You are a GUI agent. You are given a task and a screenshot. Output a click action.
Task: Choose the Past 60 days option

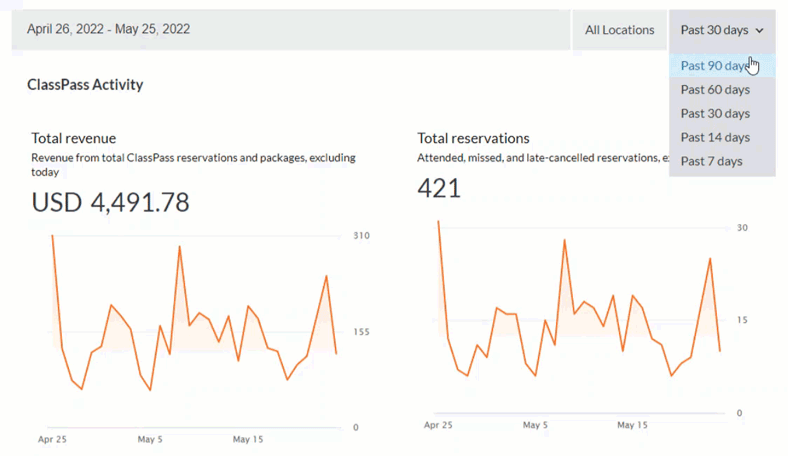coord(714,90)
